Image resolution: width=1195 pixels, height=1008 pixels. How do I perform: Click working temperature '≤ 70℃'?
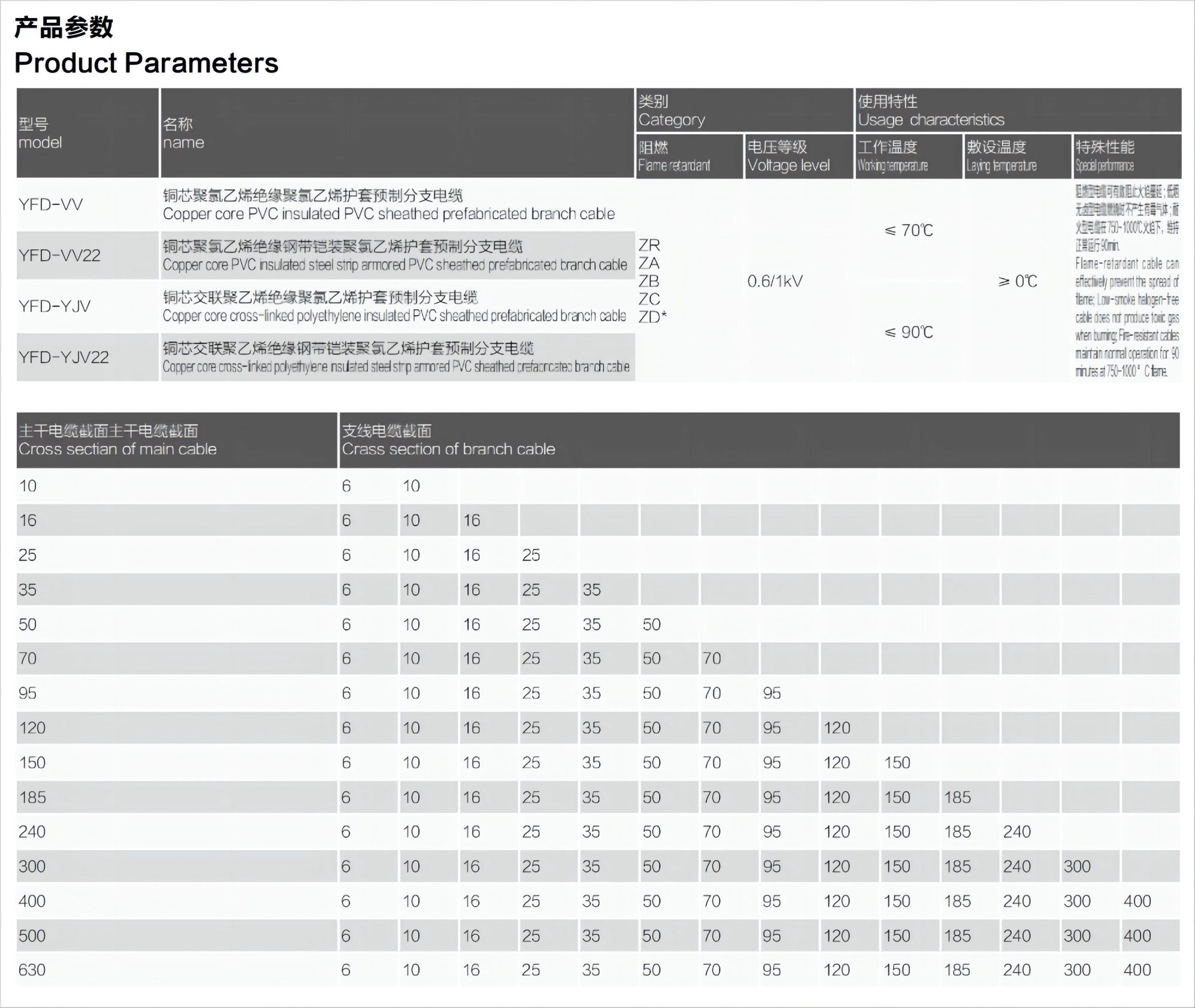(x=909, y=230)
